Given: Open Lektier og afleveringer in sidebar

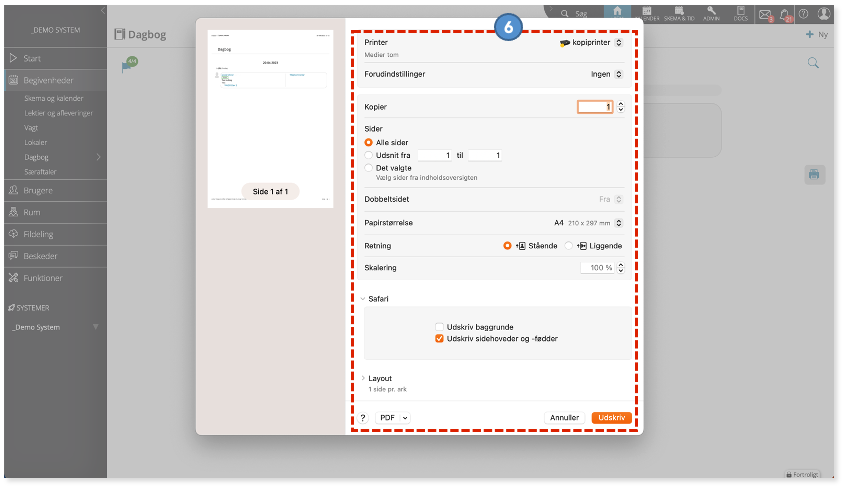Looking at the screenshot, I should click(59, 113).
